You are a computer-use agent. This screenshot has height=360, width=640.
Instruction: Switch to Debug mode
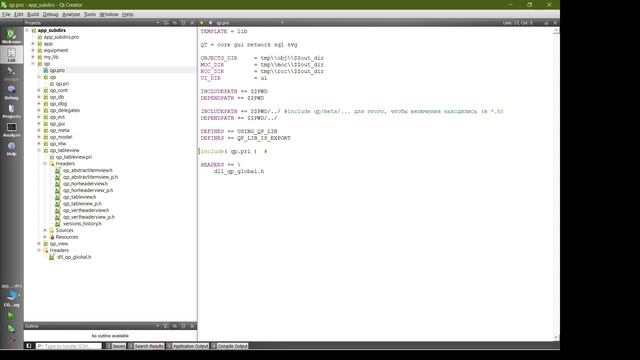11,92
